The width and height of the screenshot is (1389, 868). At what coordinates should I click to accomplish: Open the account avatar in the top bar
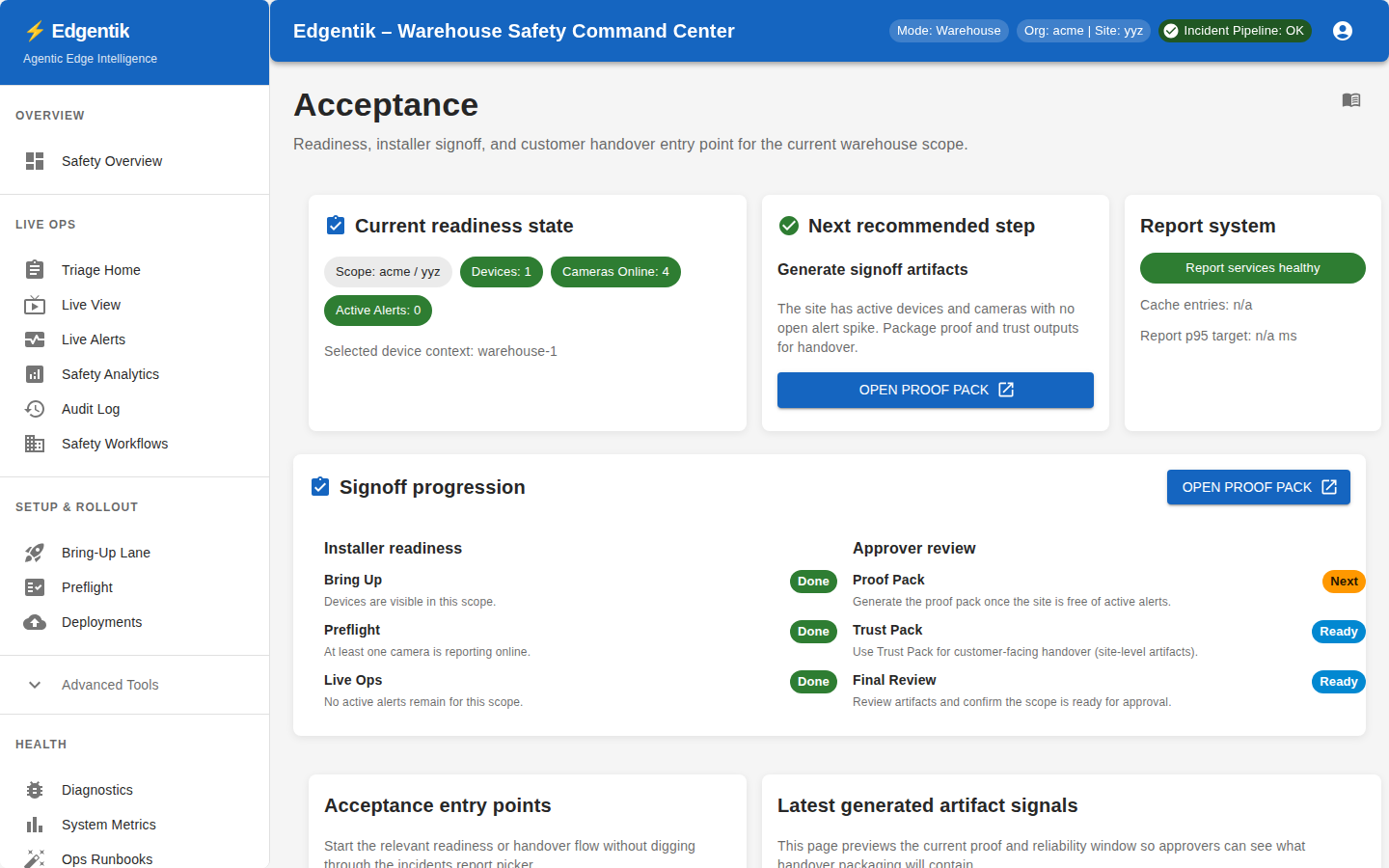coord(1342,30)
